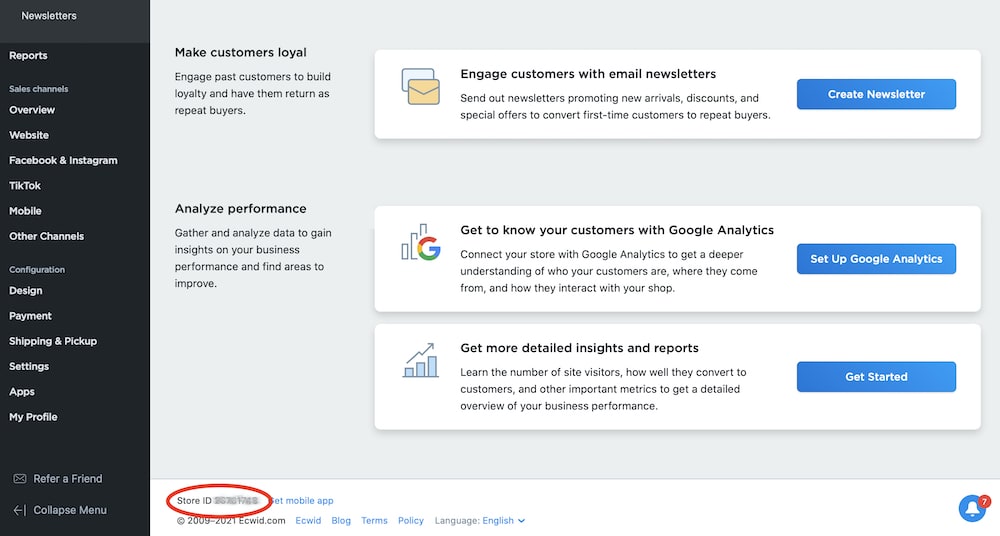Click the Get Started button

click(876, 377)
